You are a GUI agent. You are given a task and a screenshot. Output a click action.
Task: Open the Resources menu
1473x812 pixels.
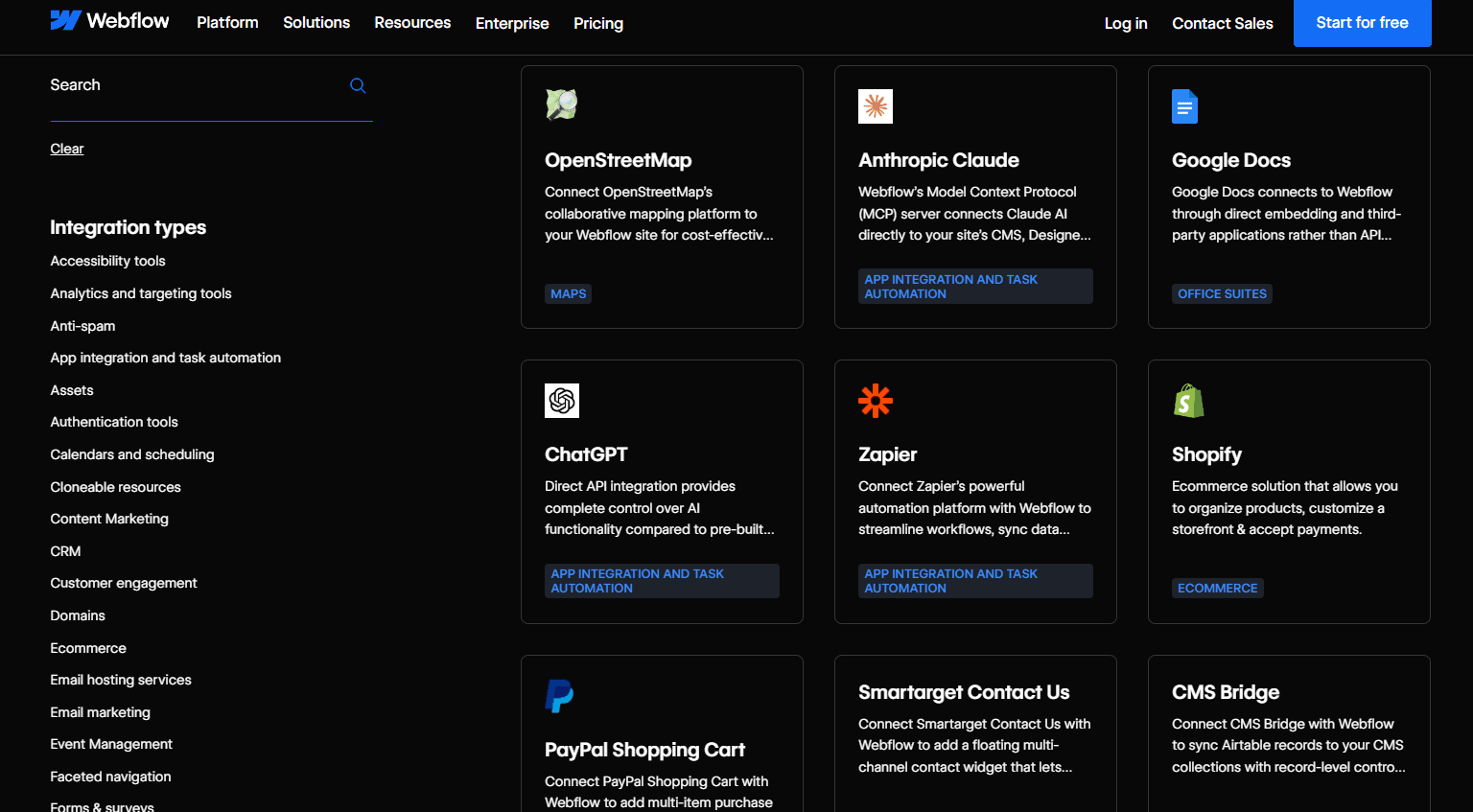click(x=412, y=22)
